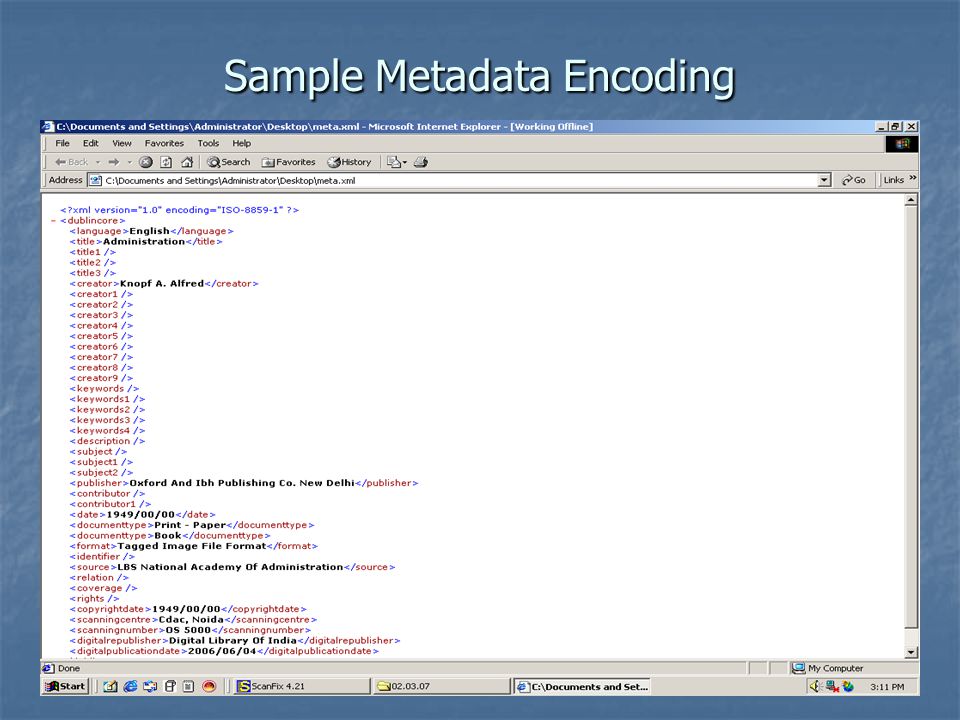This screenshot has height=720, width=960.
Task: Open the Edit menu
Action: [x=91, y=143]
